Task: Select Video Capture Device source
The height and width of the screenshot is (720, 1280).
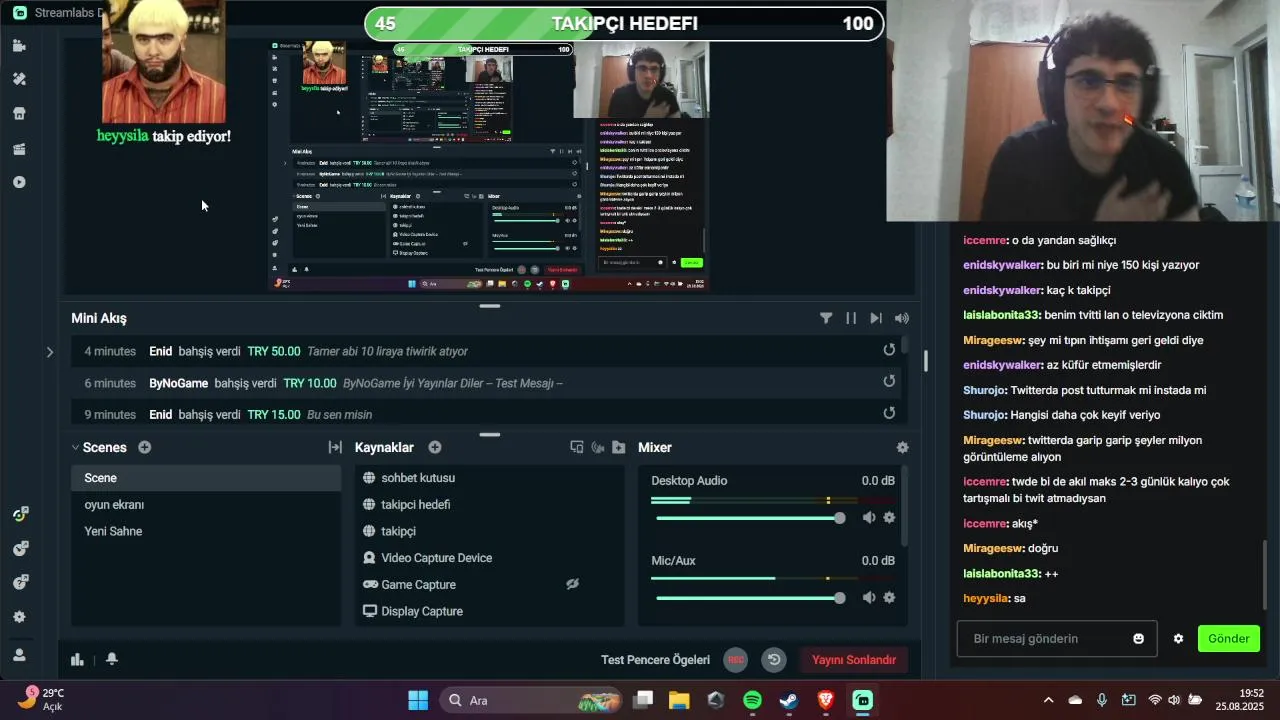Action: [x=489, y=558]
